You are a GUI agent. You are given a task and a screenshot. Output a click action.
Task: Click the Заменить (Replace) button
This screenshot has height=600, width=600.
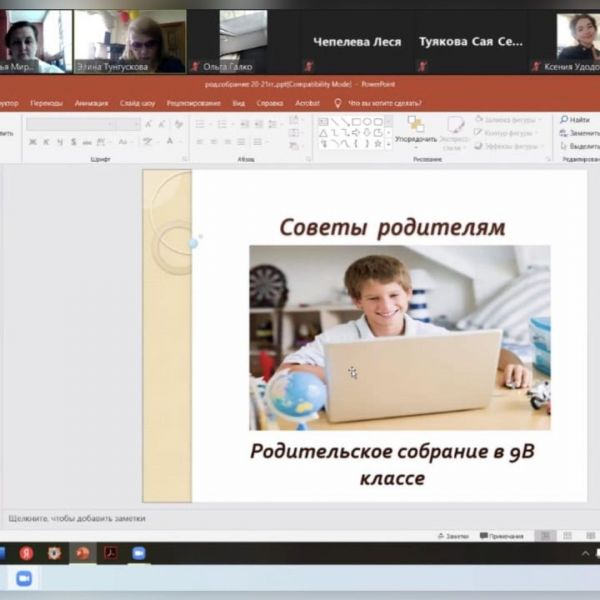(582, 133)
